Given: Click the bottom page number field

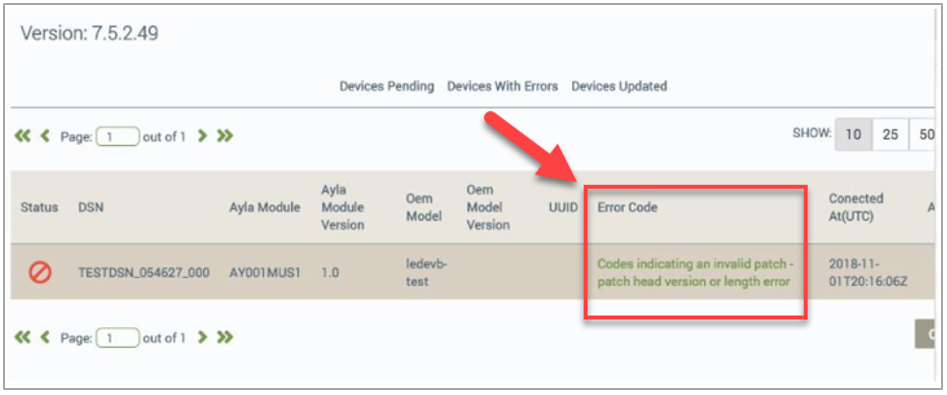Looking at the screenshot, I should click(x=117, y=338).
